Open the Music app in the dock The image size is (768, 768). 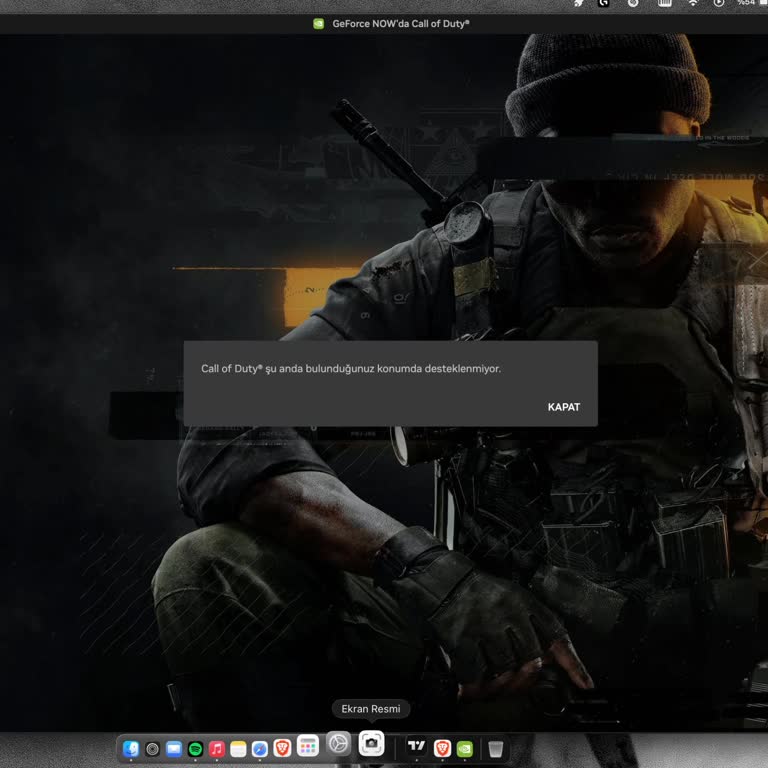(x=216, y=748)
